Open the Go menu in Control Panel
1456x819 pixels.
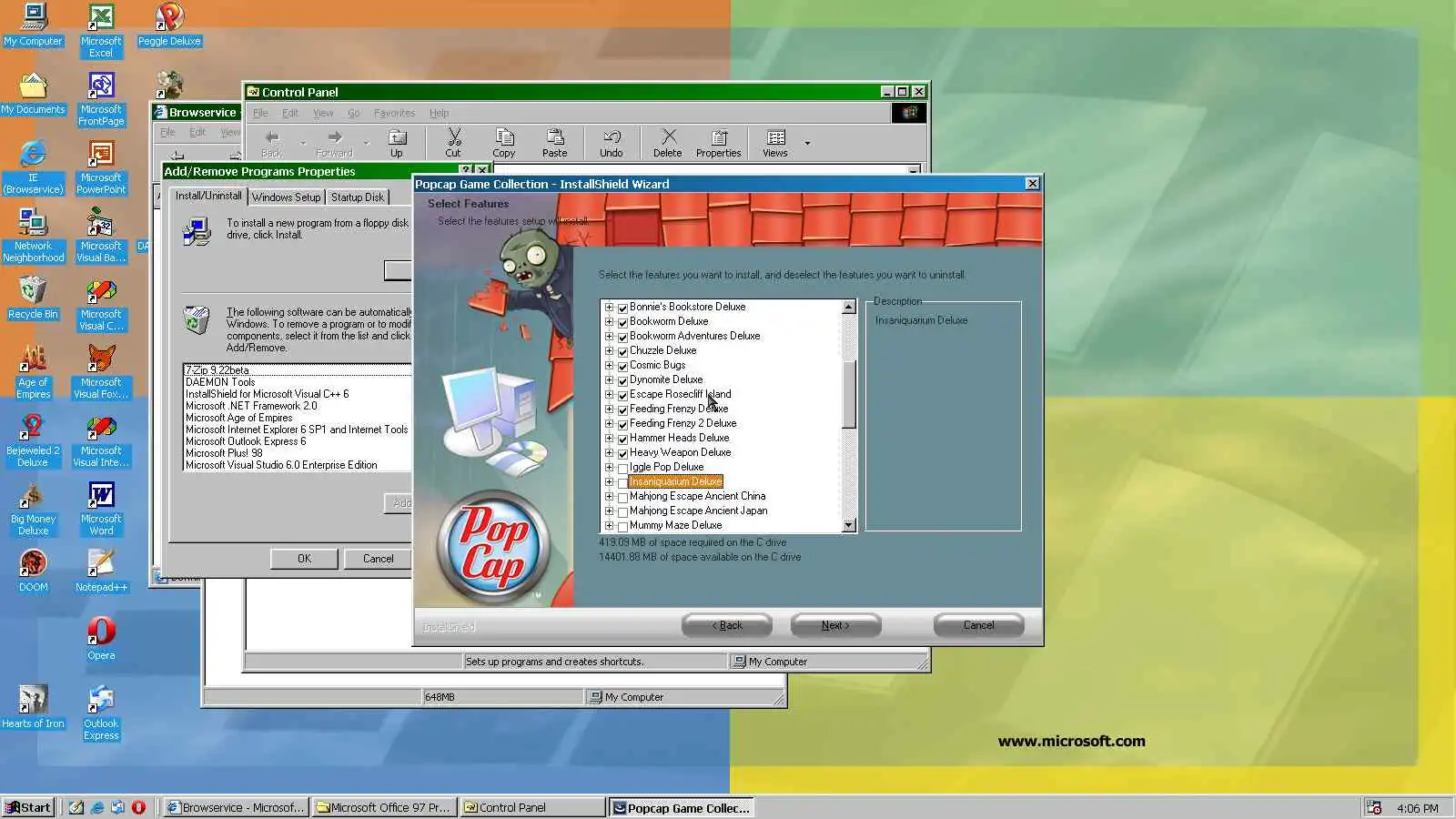click(x=354, y=113)
